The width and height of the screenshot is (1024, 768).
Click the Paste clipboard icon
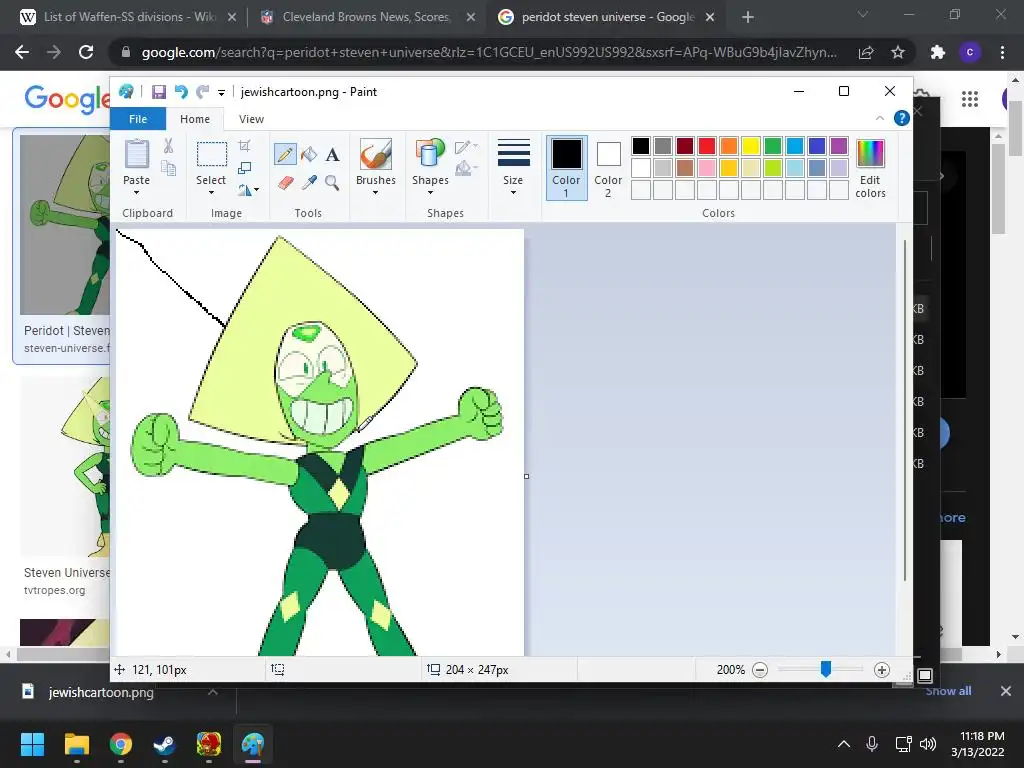136,154
